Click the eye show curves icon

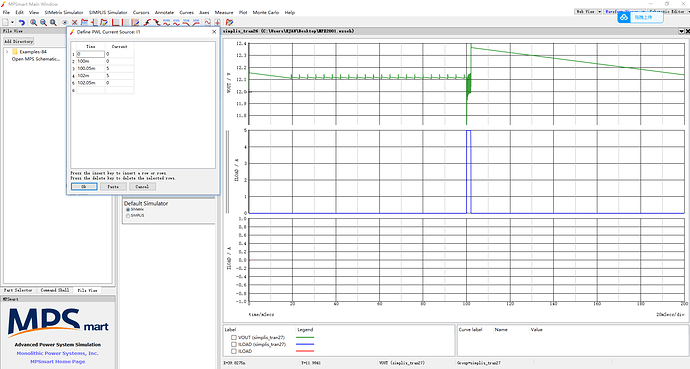click(65, 22)
